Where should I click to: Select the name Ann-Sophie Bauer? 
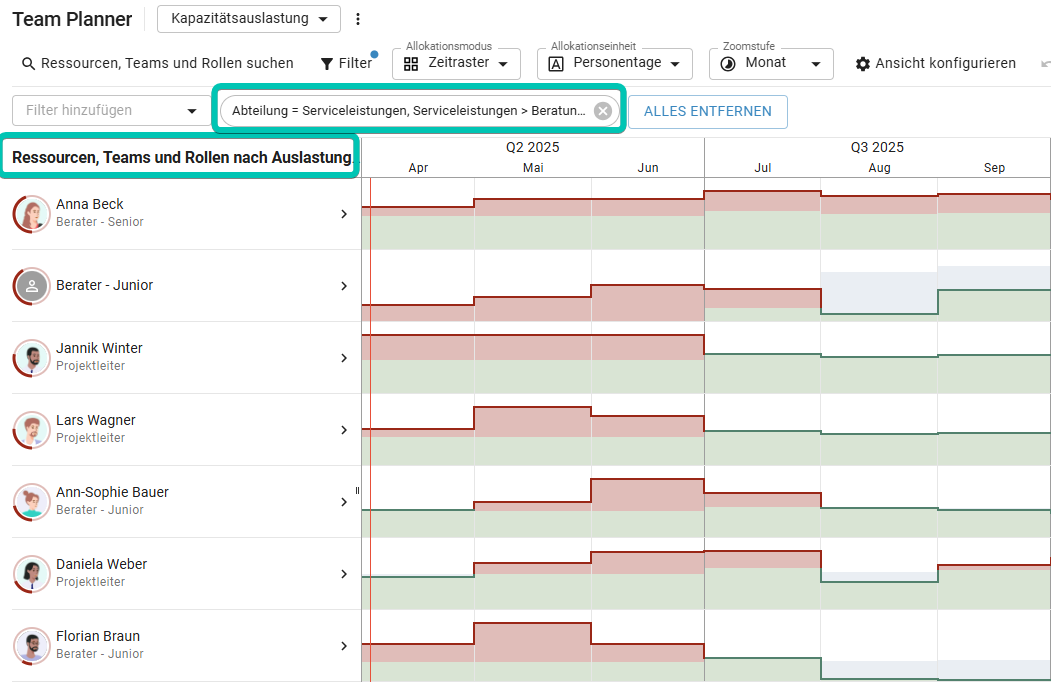tap(113, 492)
